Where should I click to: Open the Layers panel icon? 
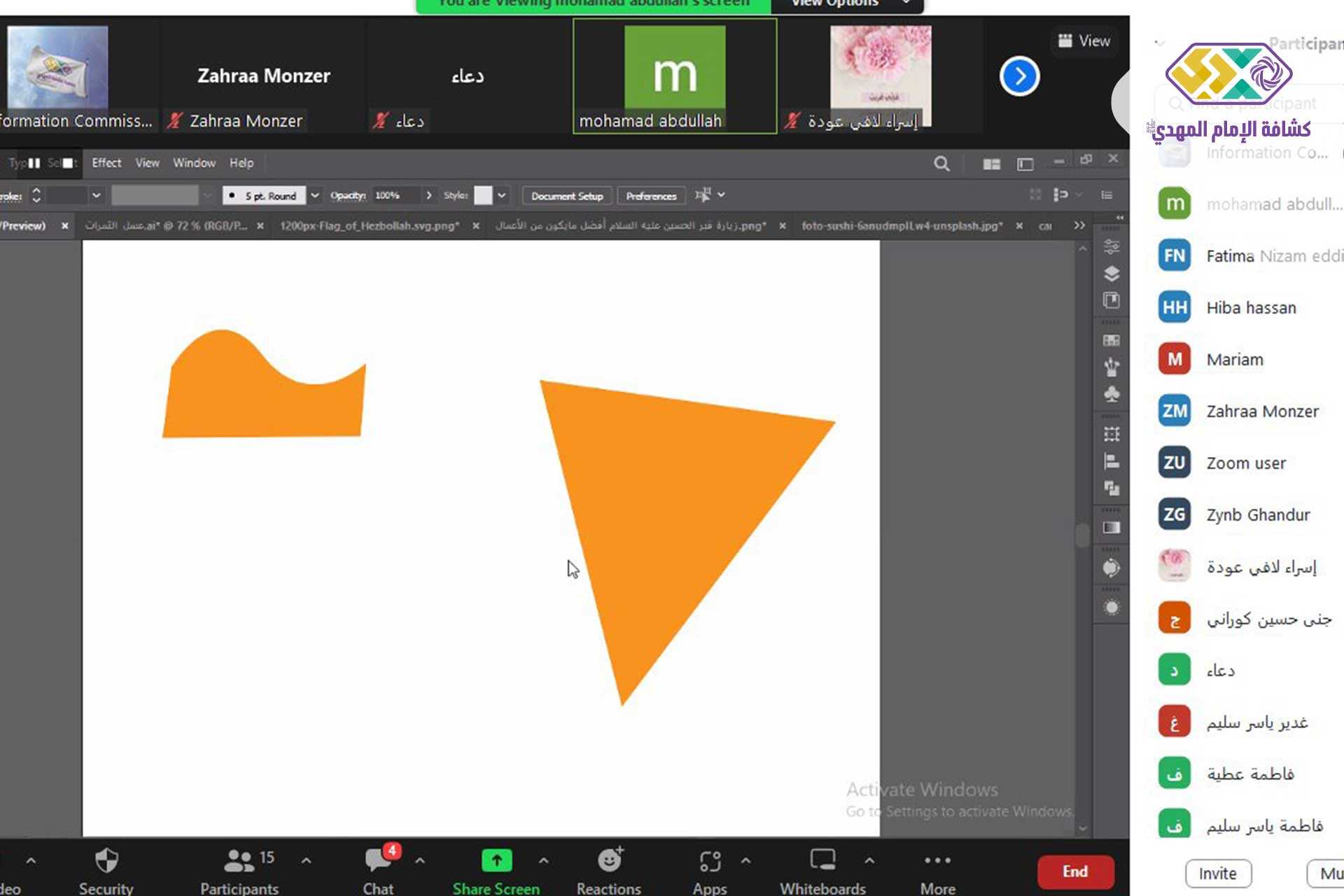tap(1111, 274)
